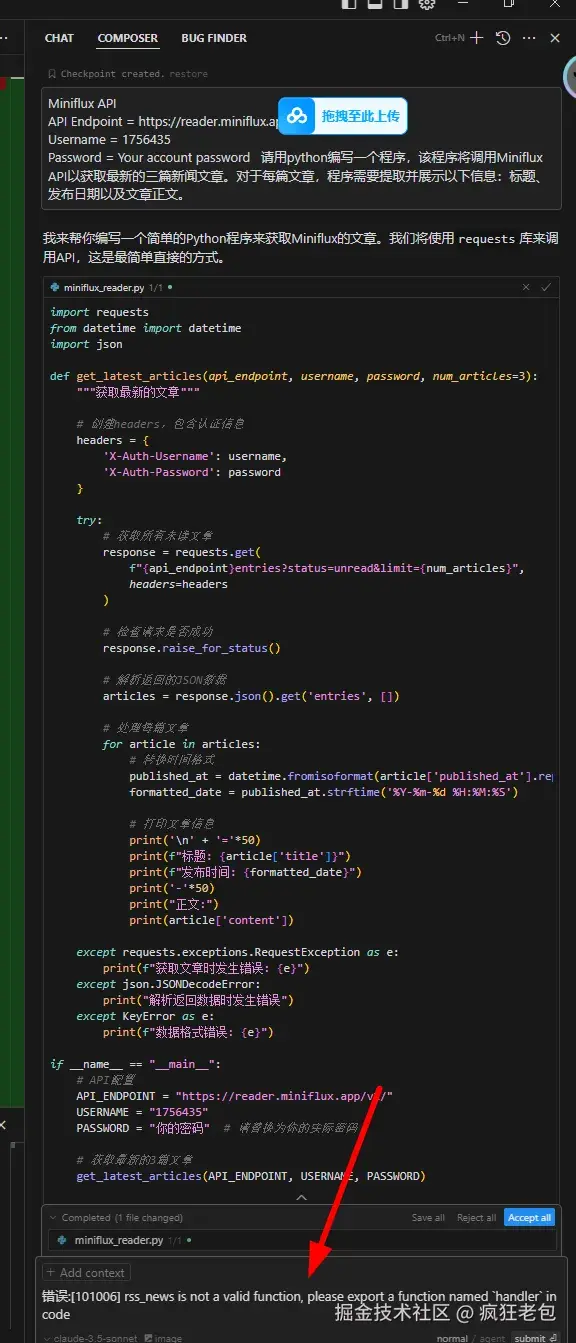Click the image attach option

click(x=162, y=1338)
